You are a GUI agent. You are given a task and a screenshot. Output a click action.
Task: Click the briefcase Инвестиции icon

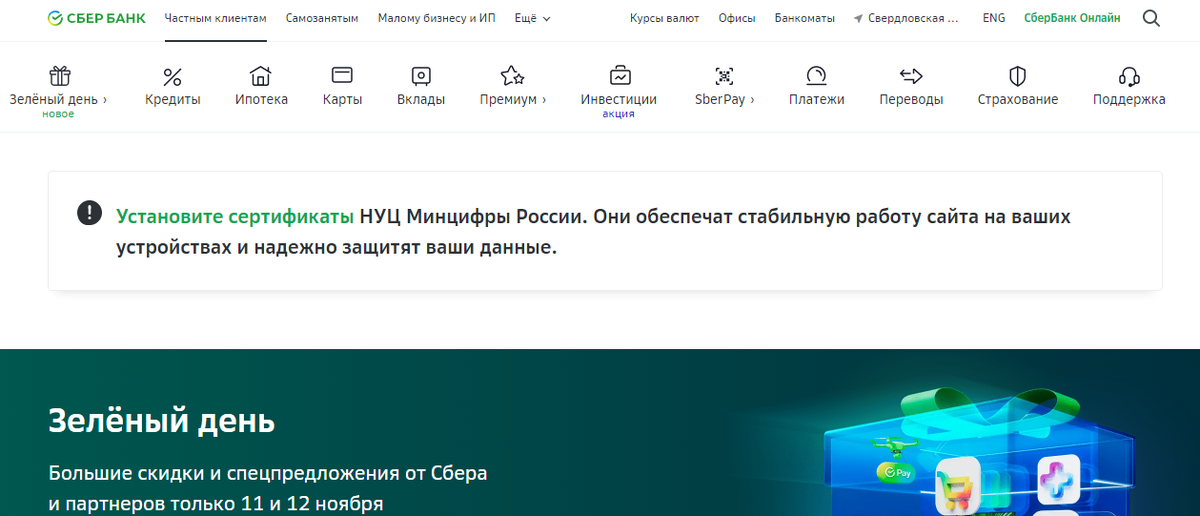619,76
